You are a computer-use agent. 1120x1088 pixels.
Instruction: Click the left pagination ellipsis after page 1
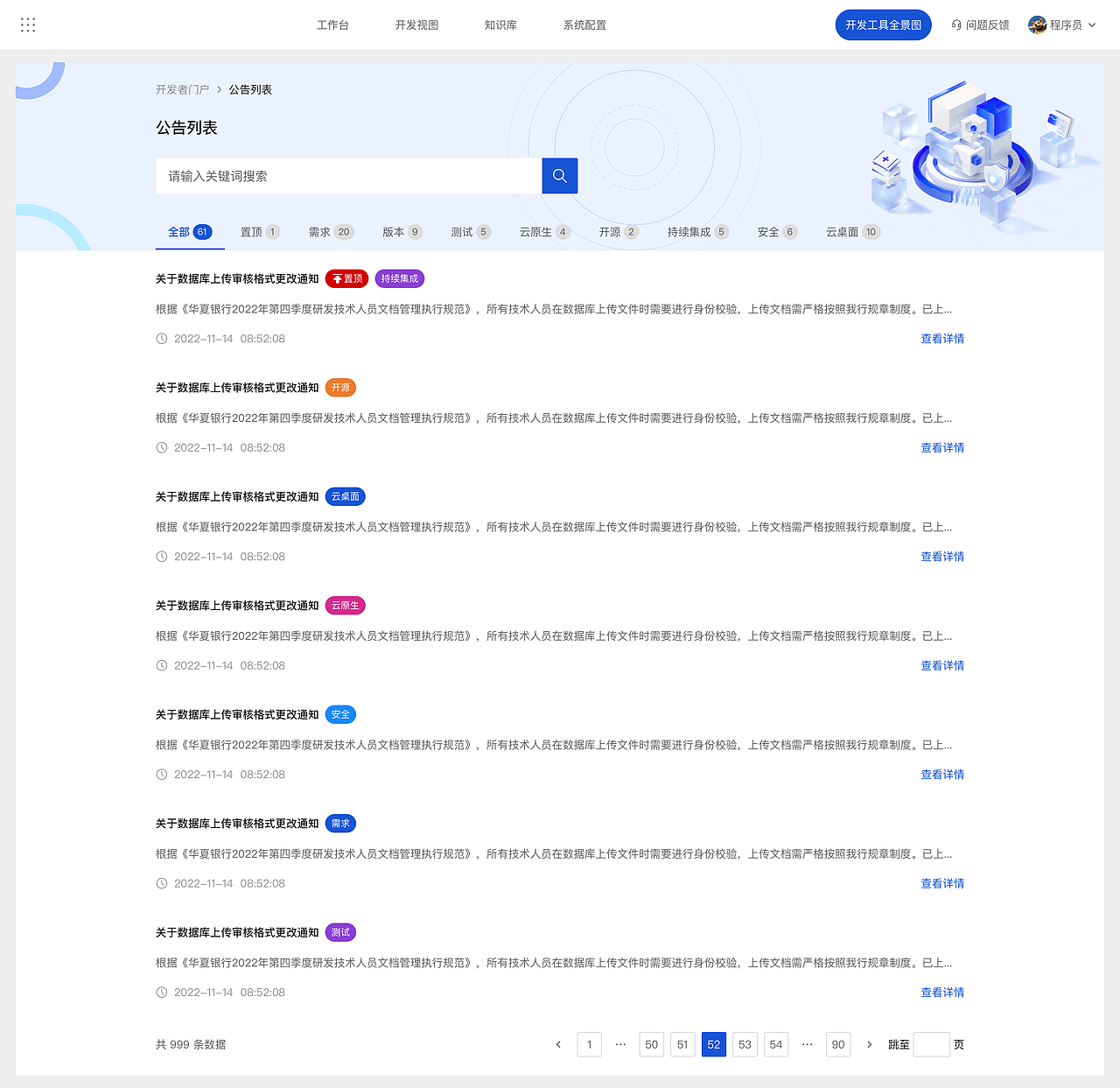[620, 1044]
